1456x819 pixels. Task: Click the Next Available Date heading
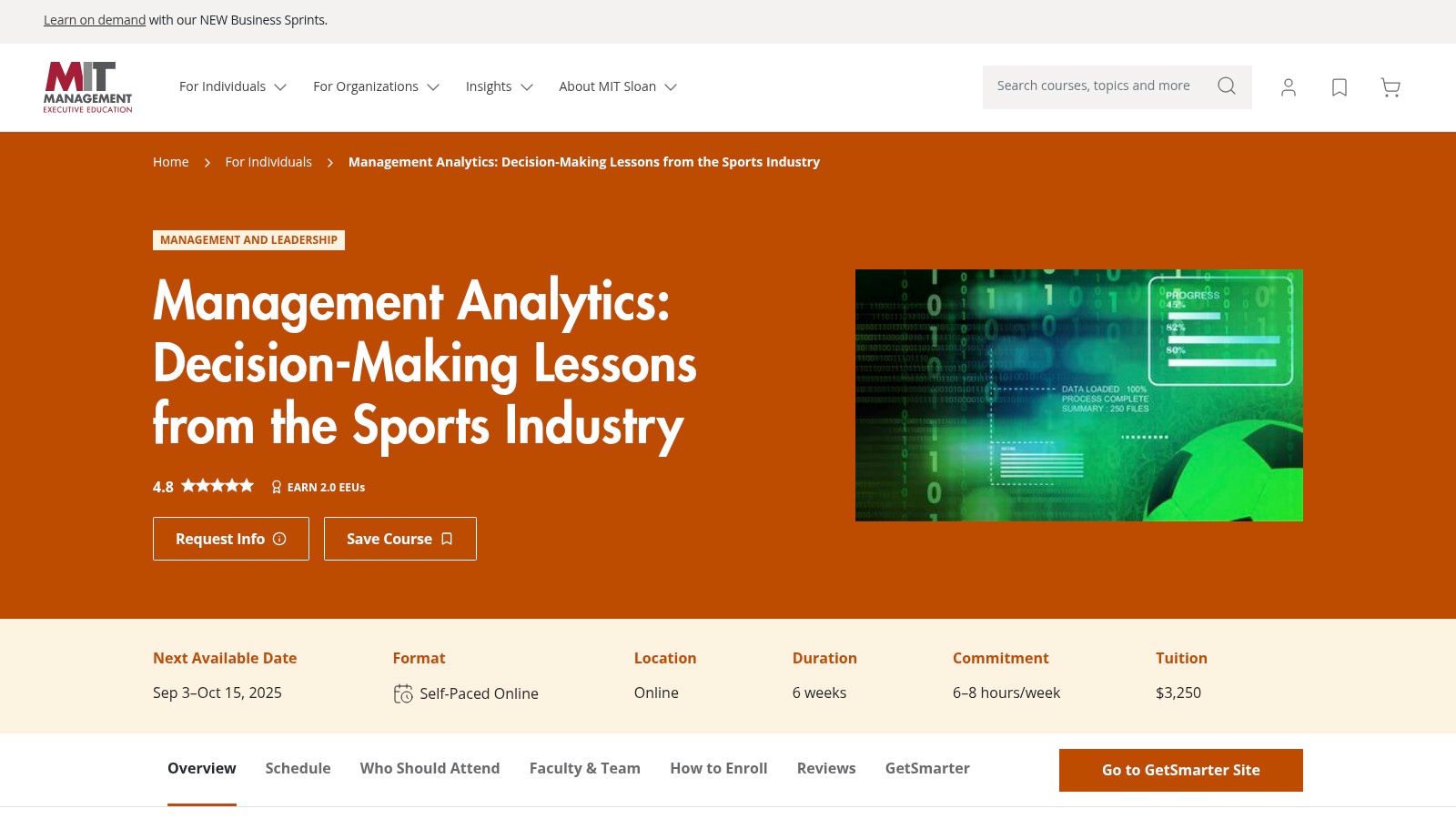pyautogui.click(x=225, y=658)
